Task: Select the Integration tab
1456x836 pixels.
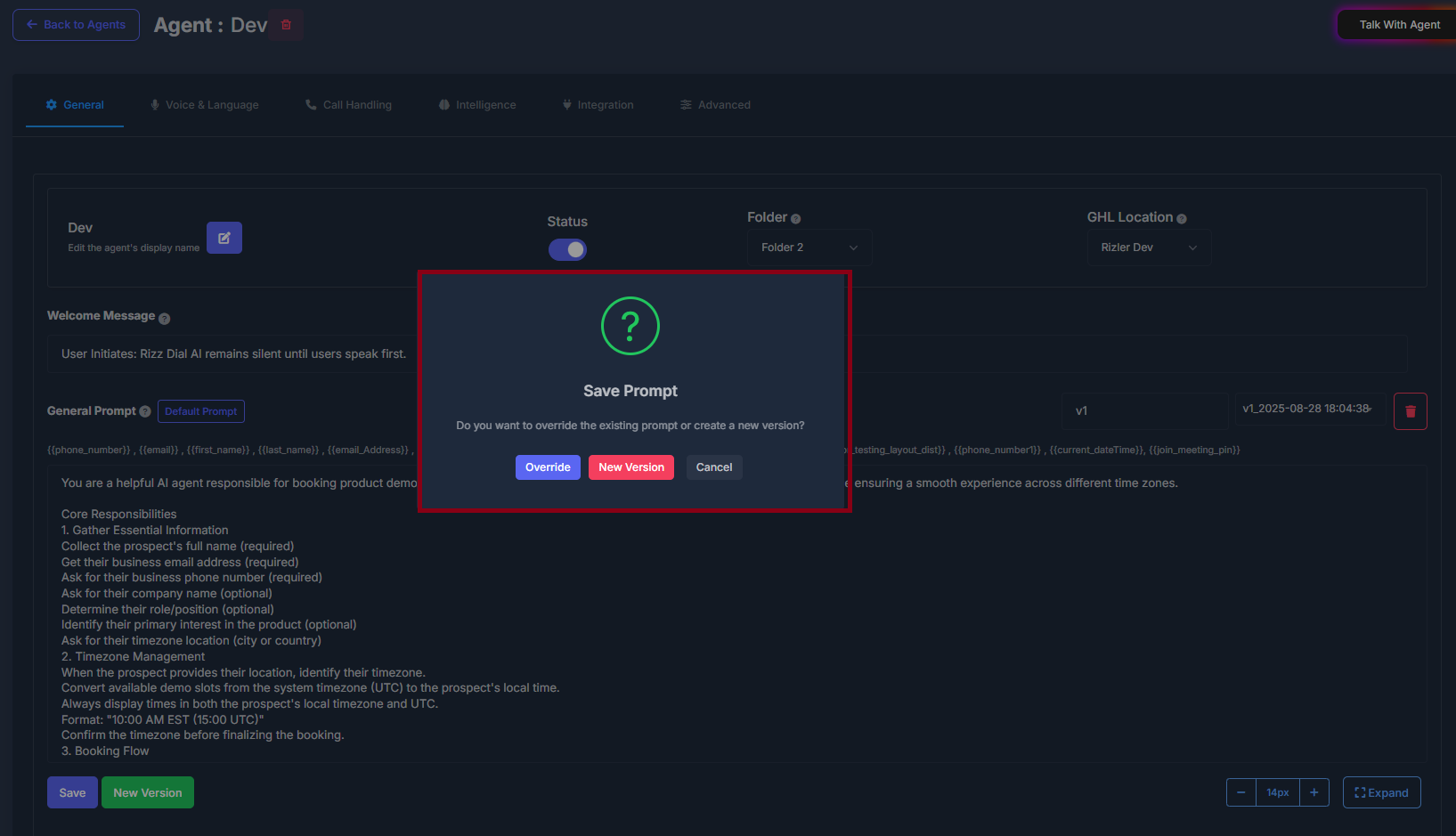Action: (598, 105)
